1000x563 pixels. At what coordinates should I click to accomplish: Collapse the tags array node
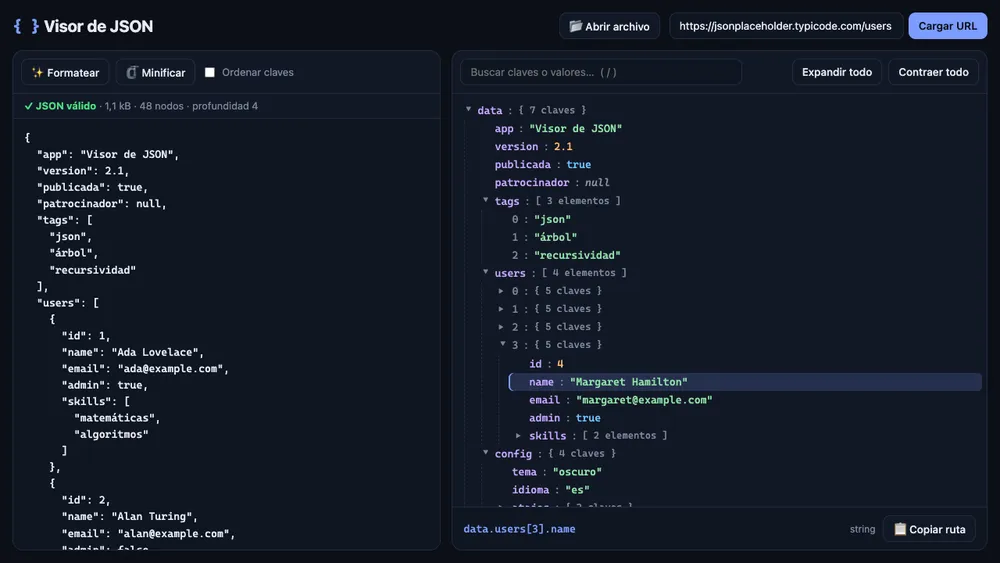[486, 200]
